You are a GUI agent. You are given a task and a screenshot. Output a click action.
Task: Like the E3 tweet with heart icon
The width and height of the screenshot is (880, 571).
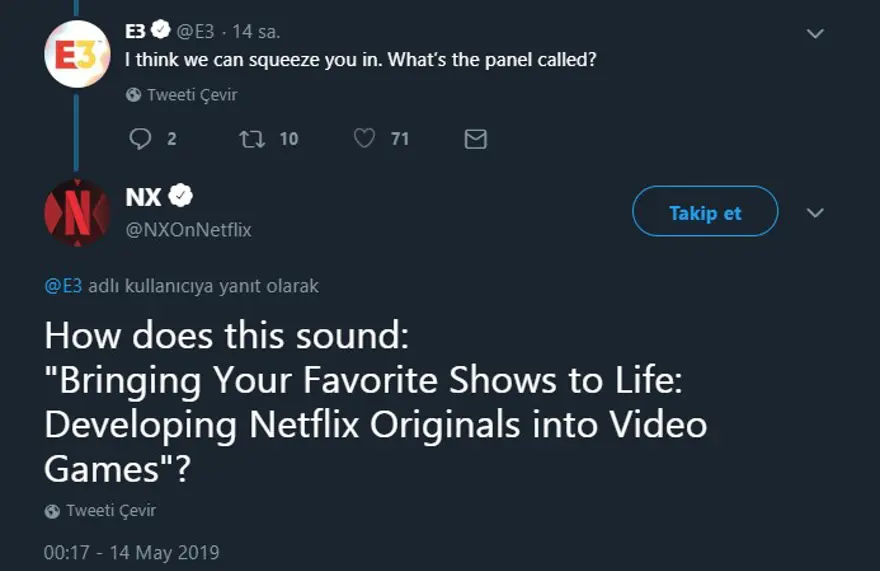pos(365,139)
